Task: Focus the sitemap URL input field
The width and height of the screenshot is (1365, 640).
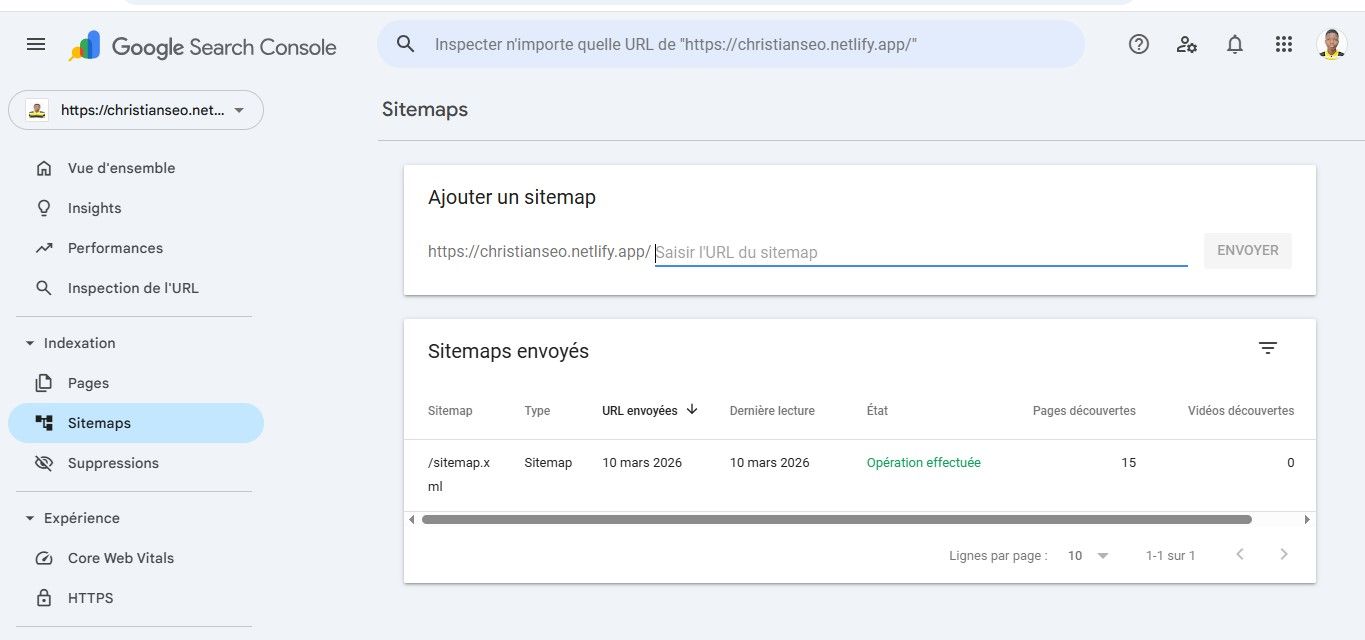Action: (920, 253)
